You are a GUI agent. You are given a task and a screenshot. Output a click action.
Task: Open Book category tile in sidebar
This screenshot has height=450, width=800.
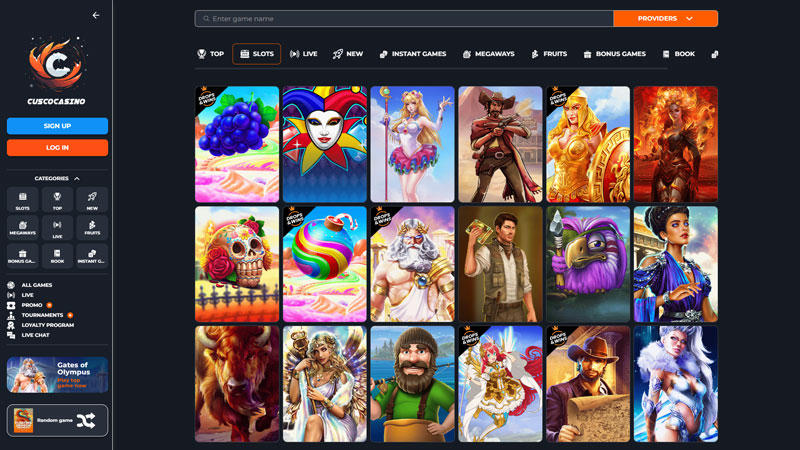[x=57, y=256]
